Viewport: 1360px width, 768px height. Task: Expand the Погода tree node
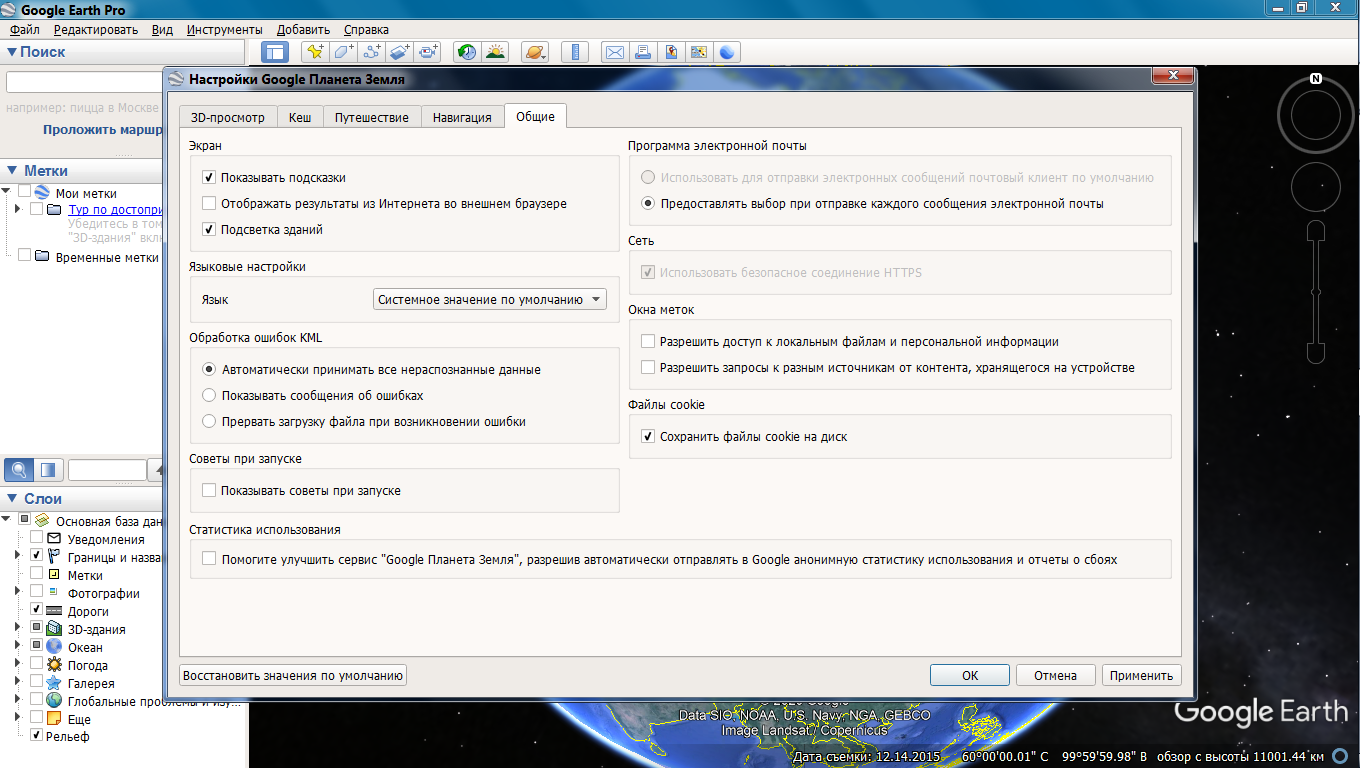(17, 663)
